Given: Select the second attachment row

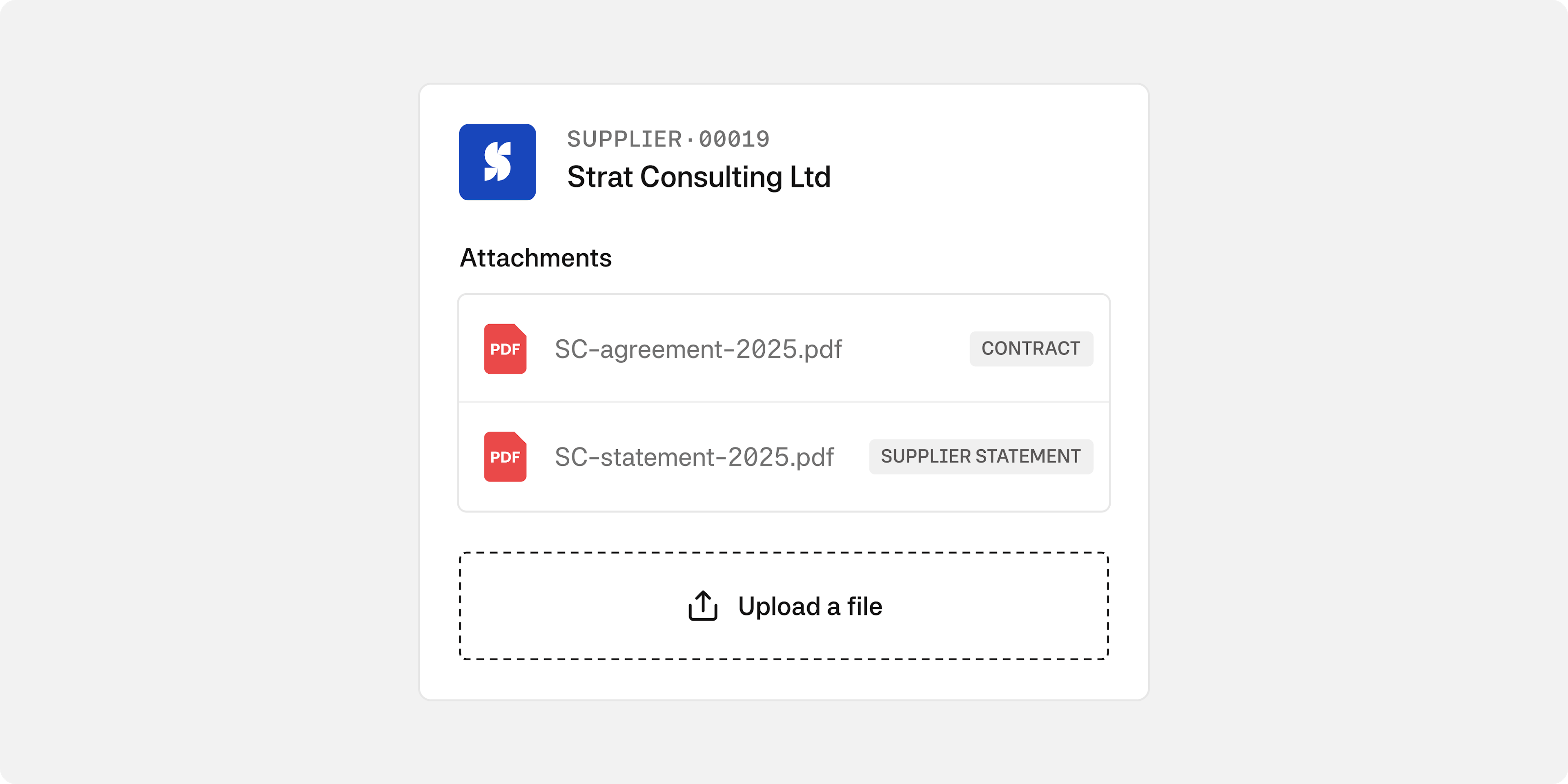Looking at the screenshot, I should pos(784,457).
